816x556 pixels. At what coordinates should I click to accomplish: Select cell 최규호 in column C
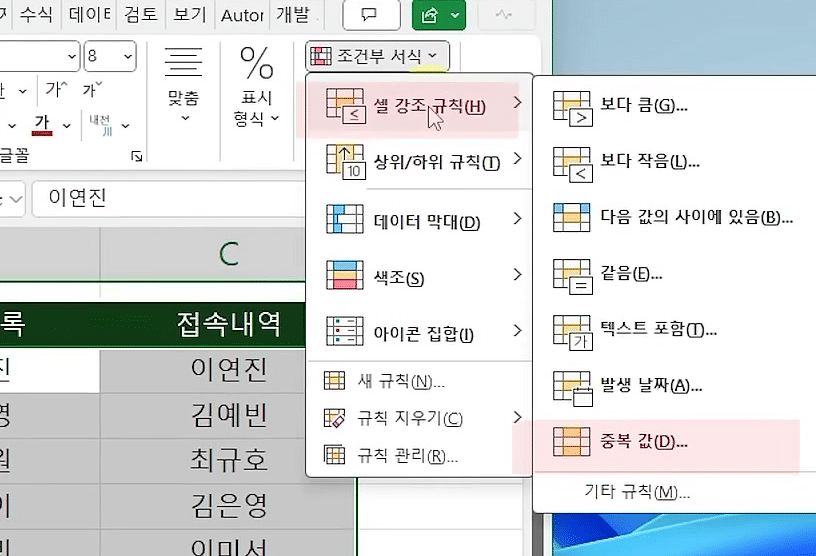coord(228,460)
